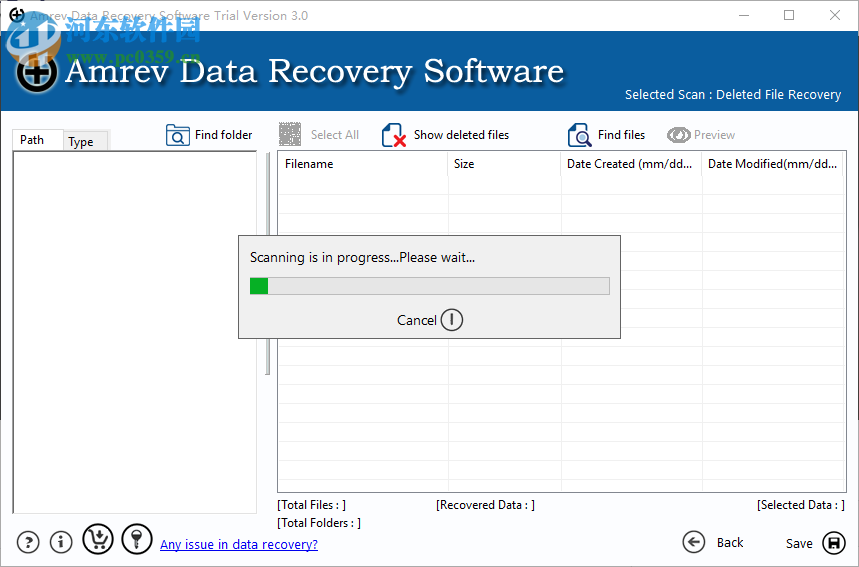This screenshot has width=859, height=567.
Task: Open help via the question mark icon
Action: pos(28,542)
